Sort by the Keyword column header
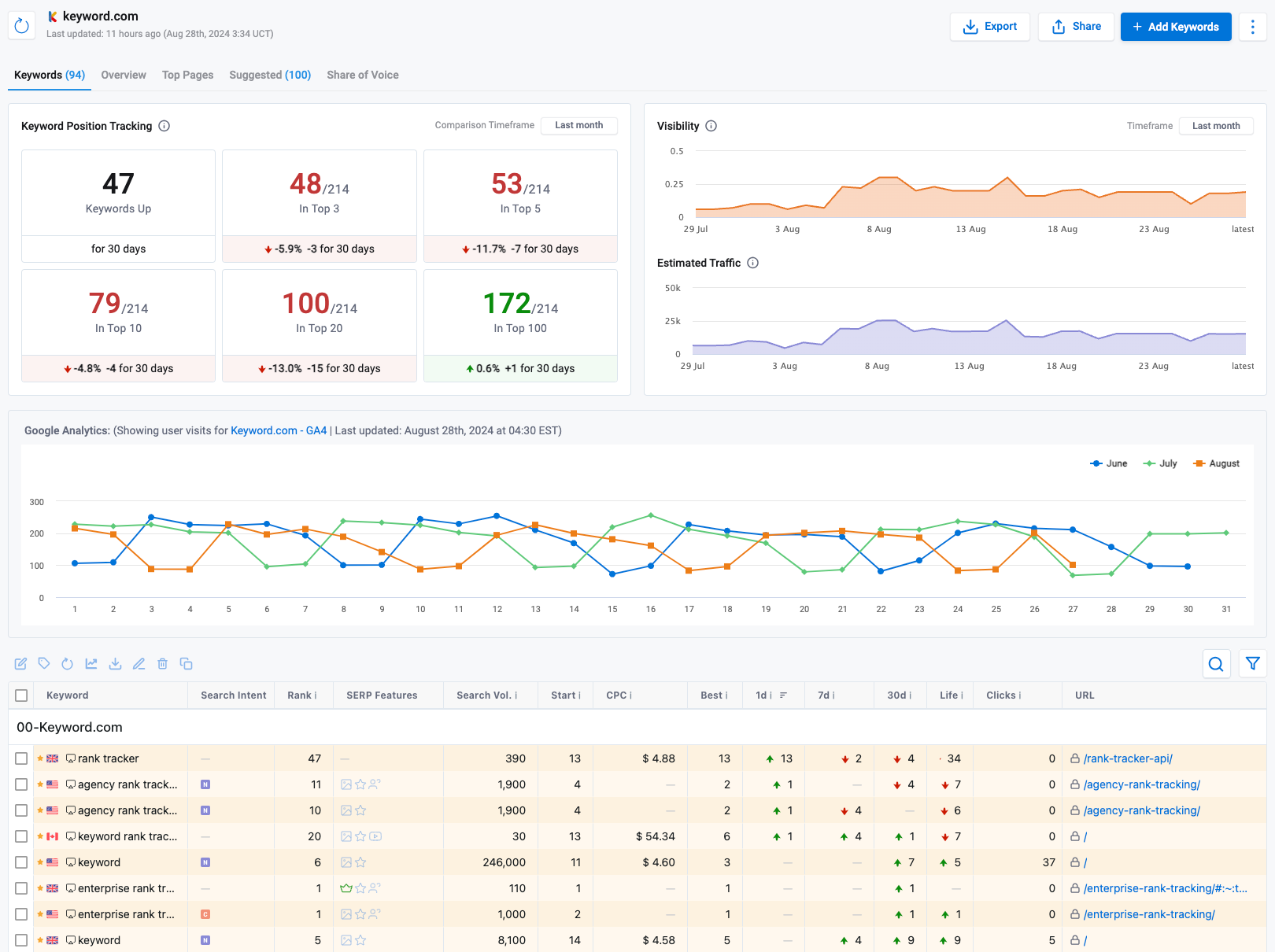Image resolution: width=1275 pixels, height=952 pixels. 67,696
